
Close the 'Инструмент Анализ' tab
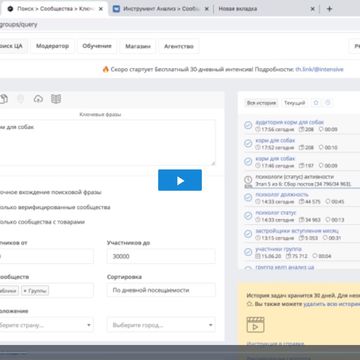pyautogui.click(x=207, y=9)
